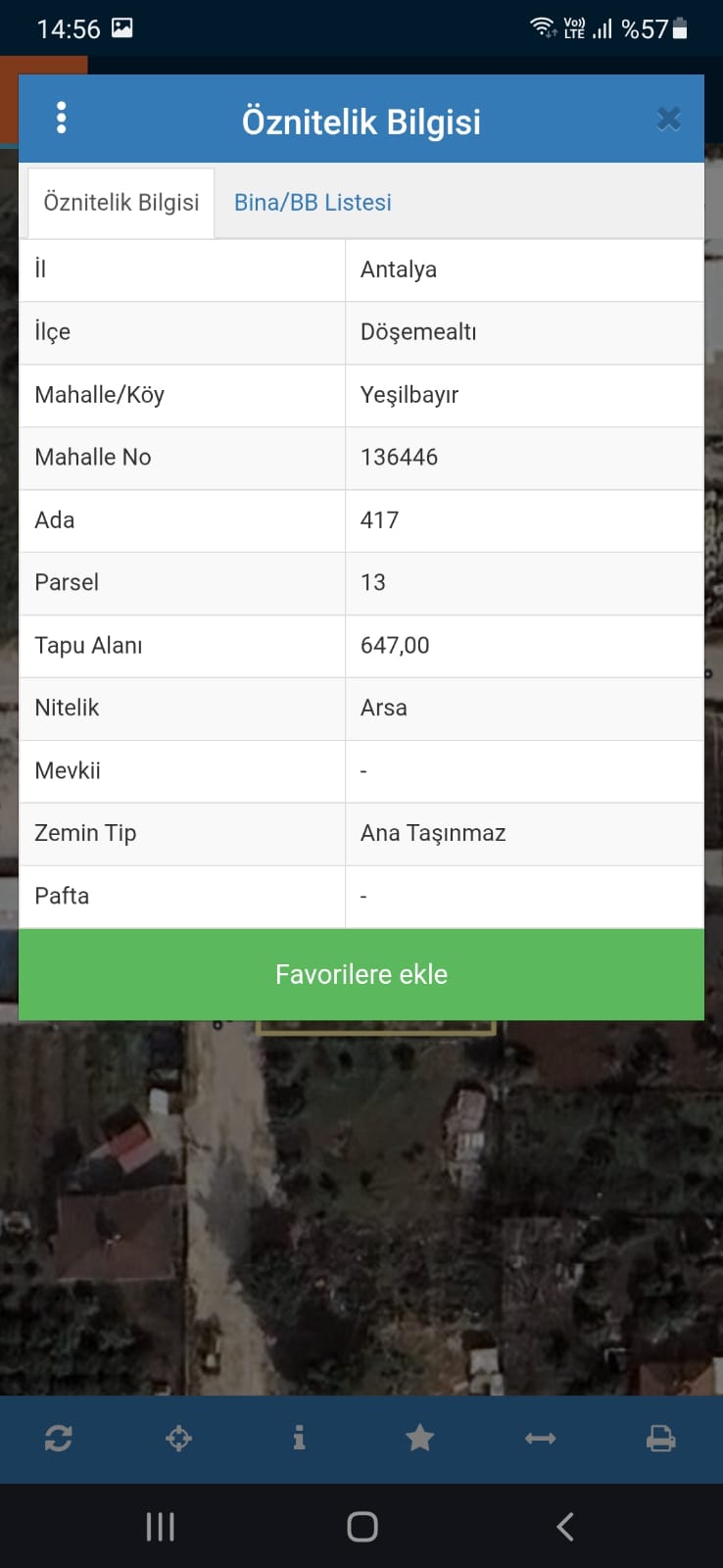Tap the Döşemealtı district cell
The height and width of the screenshot is (1568, 723).
click(x=524, y=332)
